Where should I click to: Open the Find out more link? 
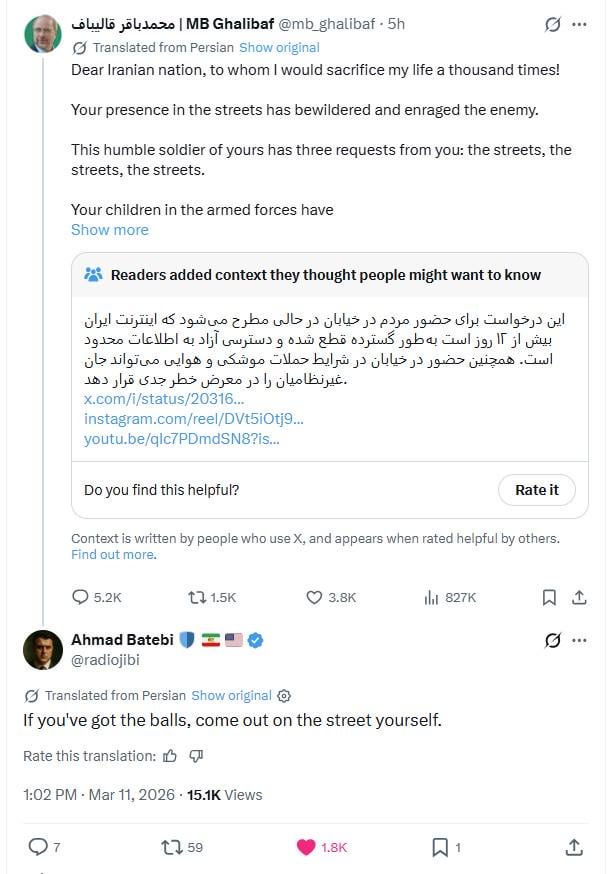pos(112,554)
